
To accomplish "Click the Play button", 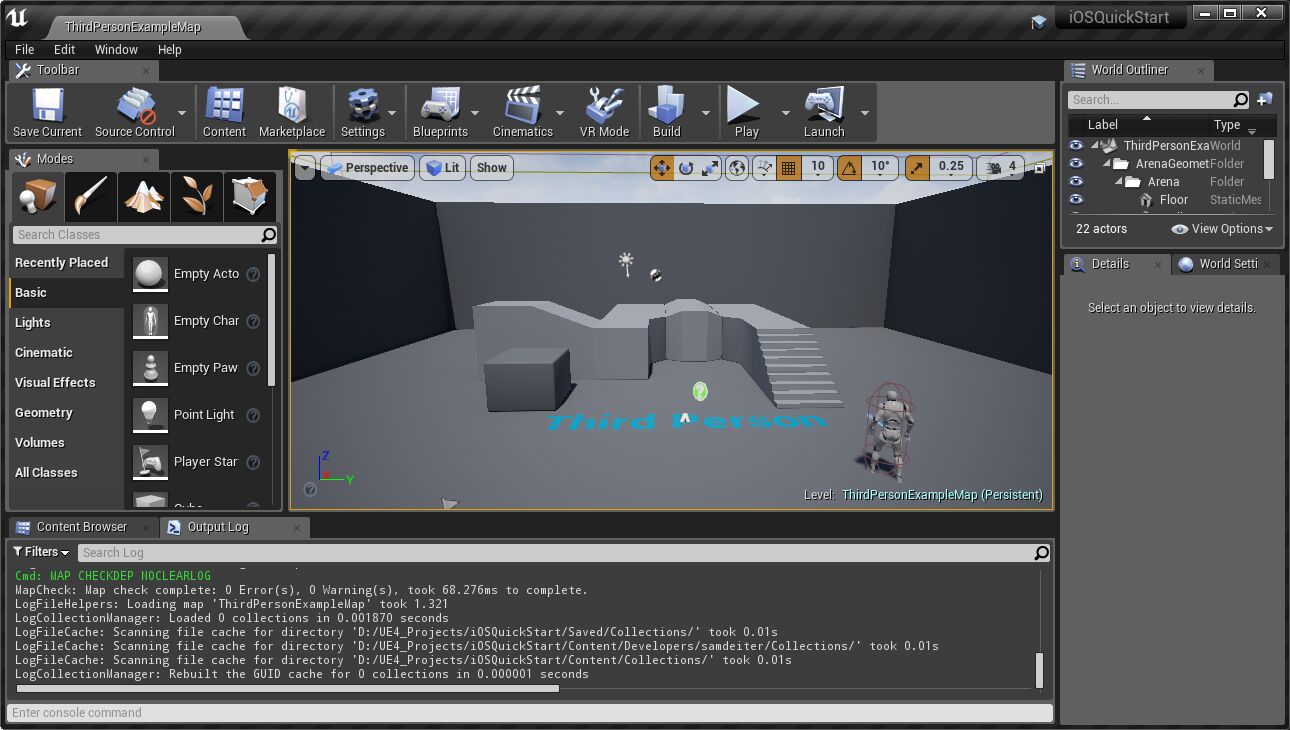I will tap(745, 108).
